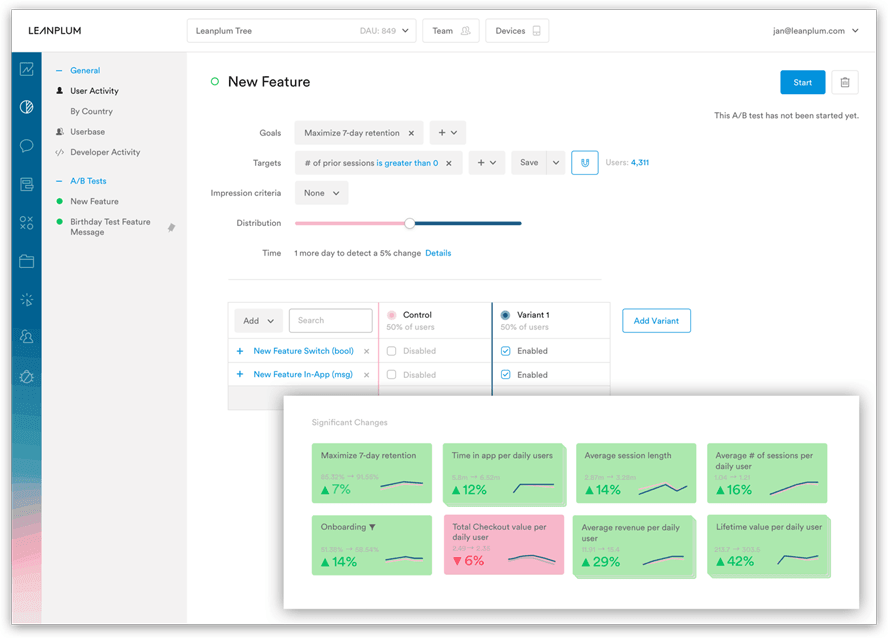
Task: Uncheck Enabled for New Feature Switch in Variant 1
Action: 505,351
